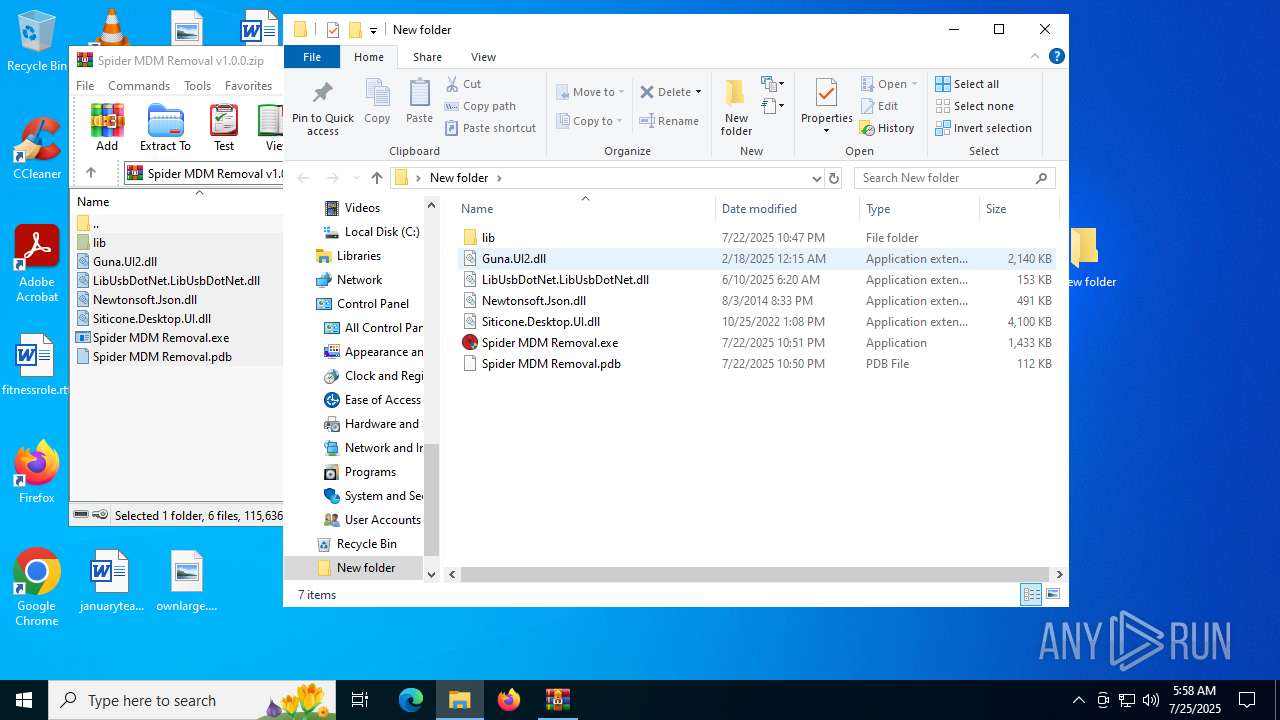Select Control Panel in navigation pane
This screenshot has height=720, width=1280.
(x=372, y=304)
